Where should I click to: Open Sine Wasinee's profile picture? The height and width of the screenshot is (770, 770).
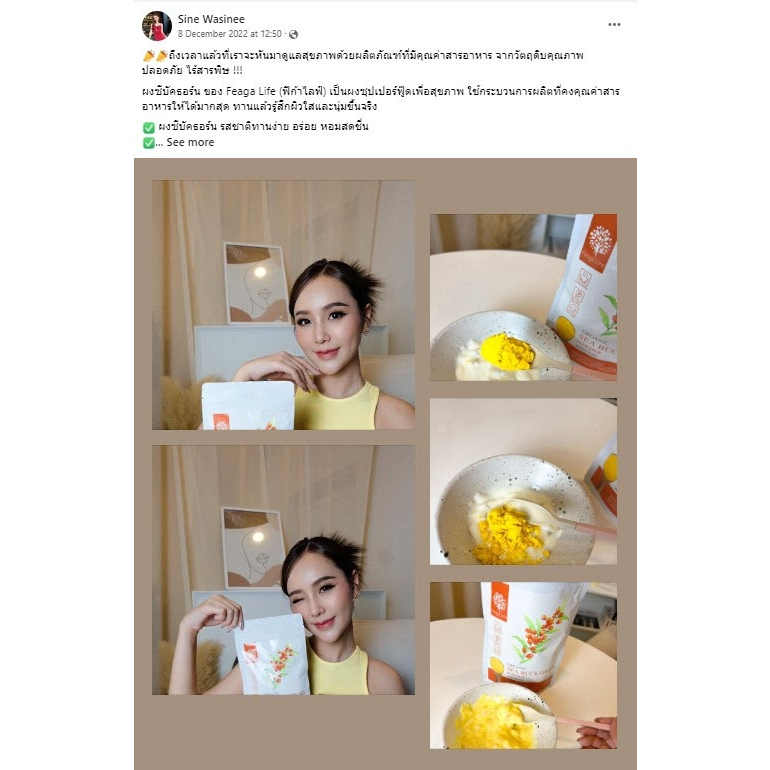coord(157,26)
